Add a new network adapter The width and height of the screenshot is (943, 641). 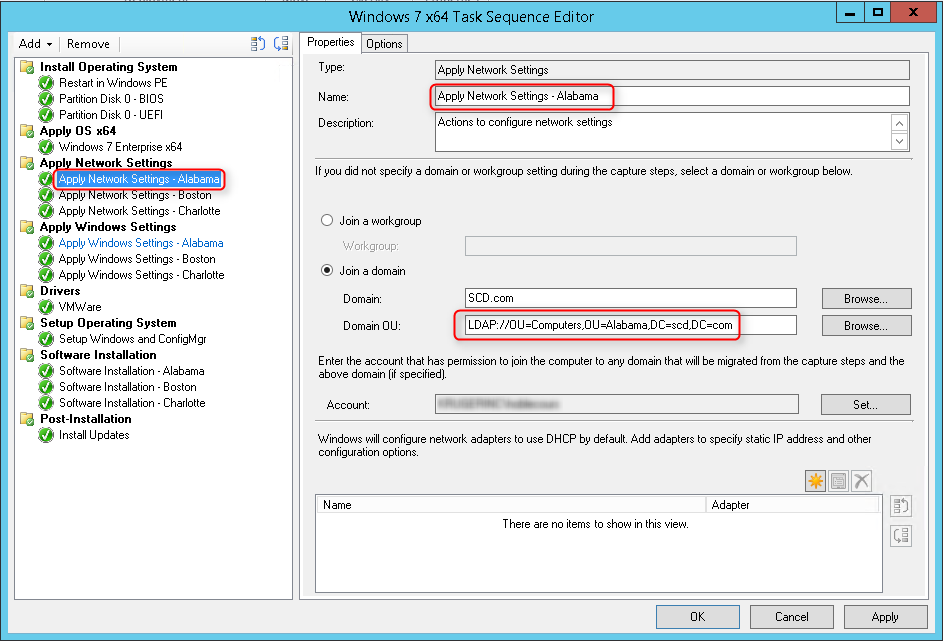814,481
